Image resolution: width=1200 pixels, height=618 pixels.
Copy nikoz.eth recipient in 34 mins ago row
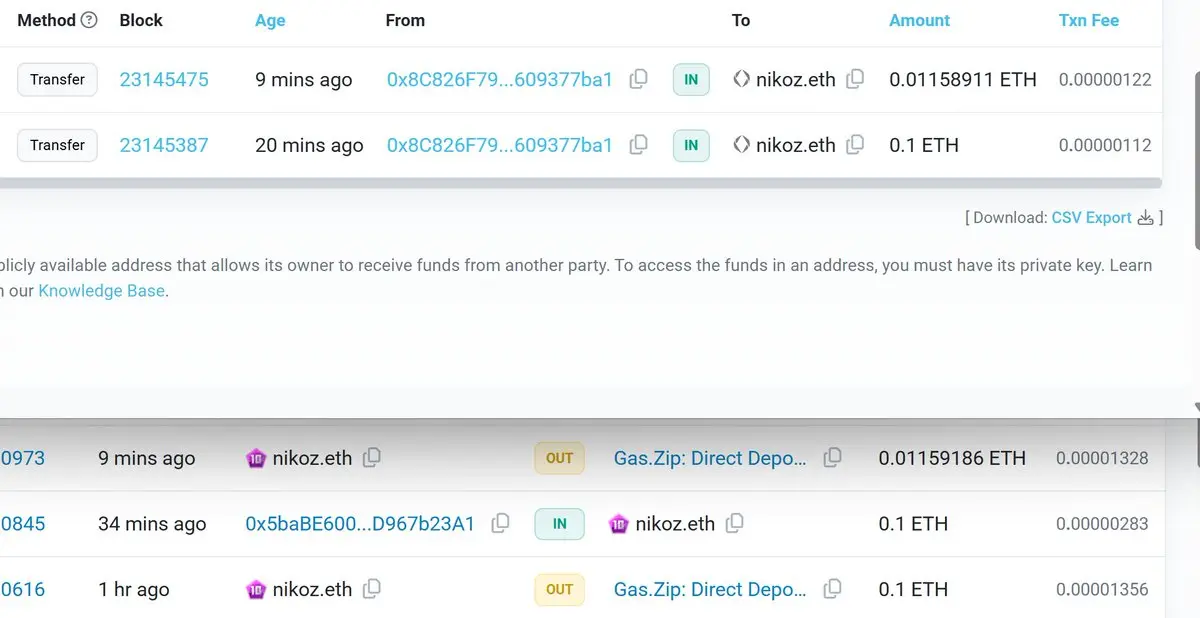pos(734,523)
